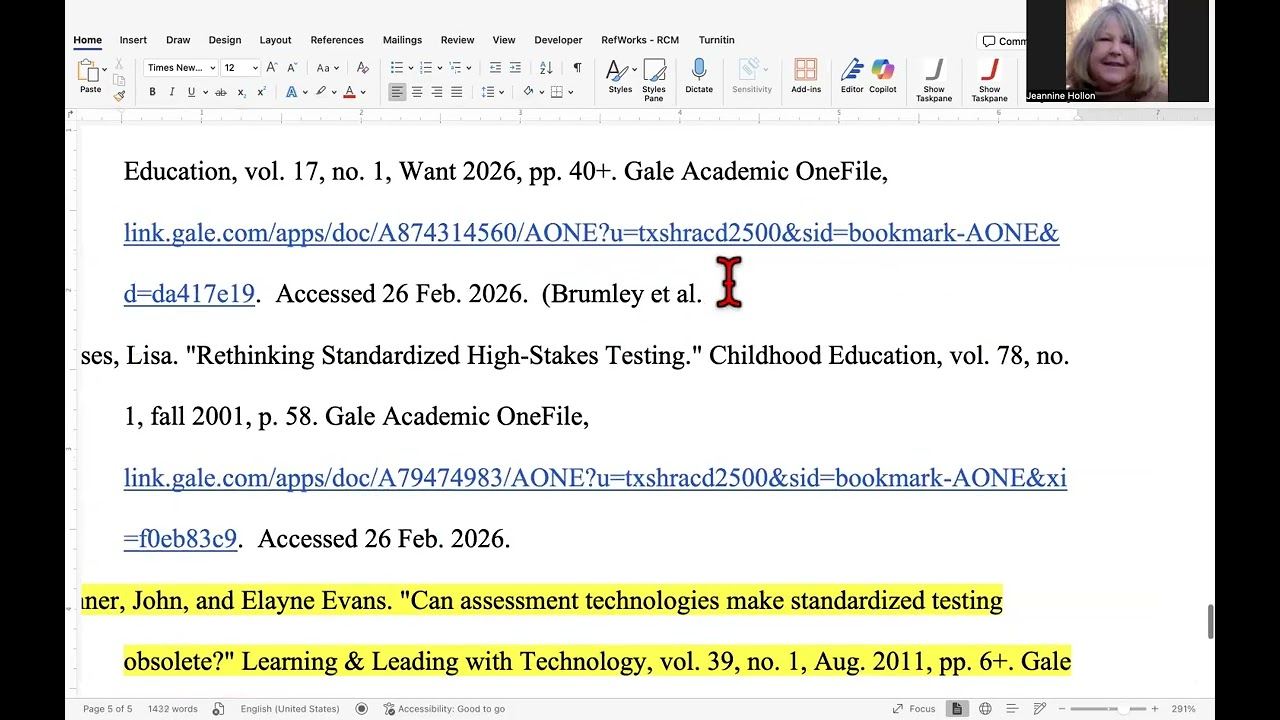The height and width of the screenshot is (720, 1280).
Task: Open Copilot from the ribbon
Action: point(883,77)
